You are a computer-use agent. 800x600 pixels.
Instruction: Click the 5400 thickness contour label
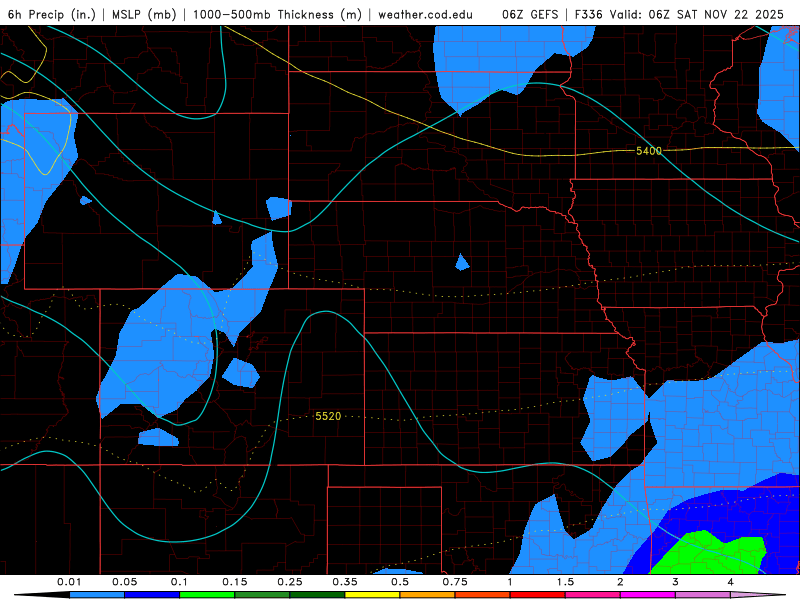[648, 151]
